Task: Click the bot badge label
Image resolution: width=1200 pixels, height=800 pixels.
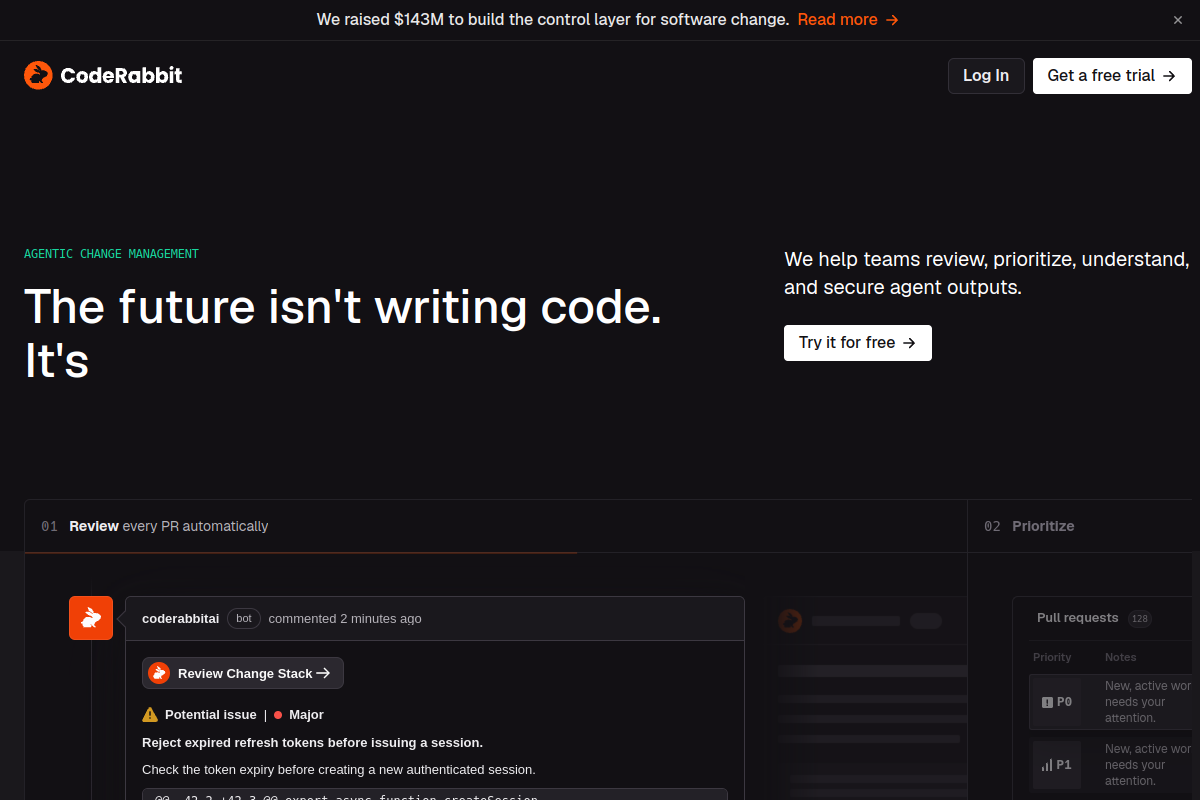Action: tap(244, 619)
